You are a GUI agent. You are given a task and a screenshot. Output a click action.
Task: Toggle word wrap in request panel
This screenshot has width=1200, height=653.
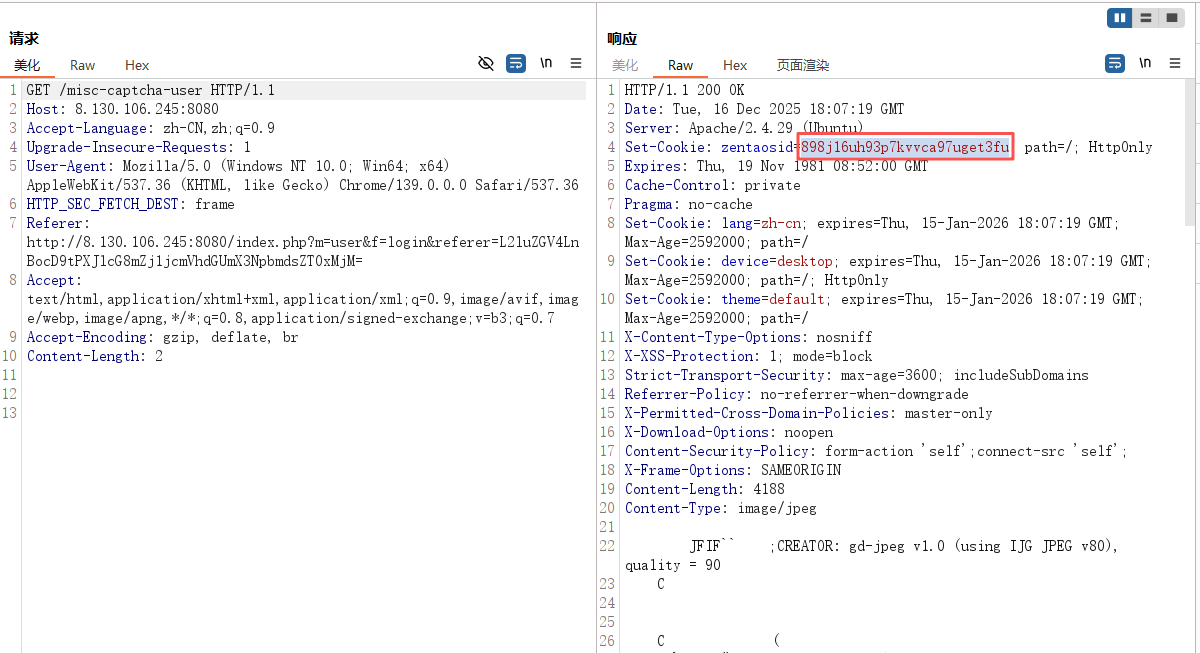[x=516, y=63]
